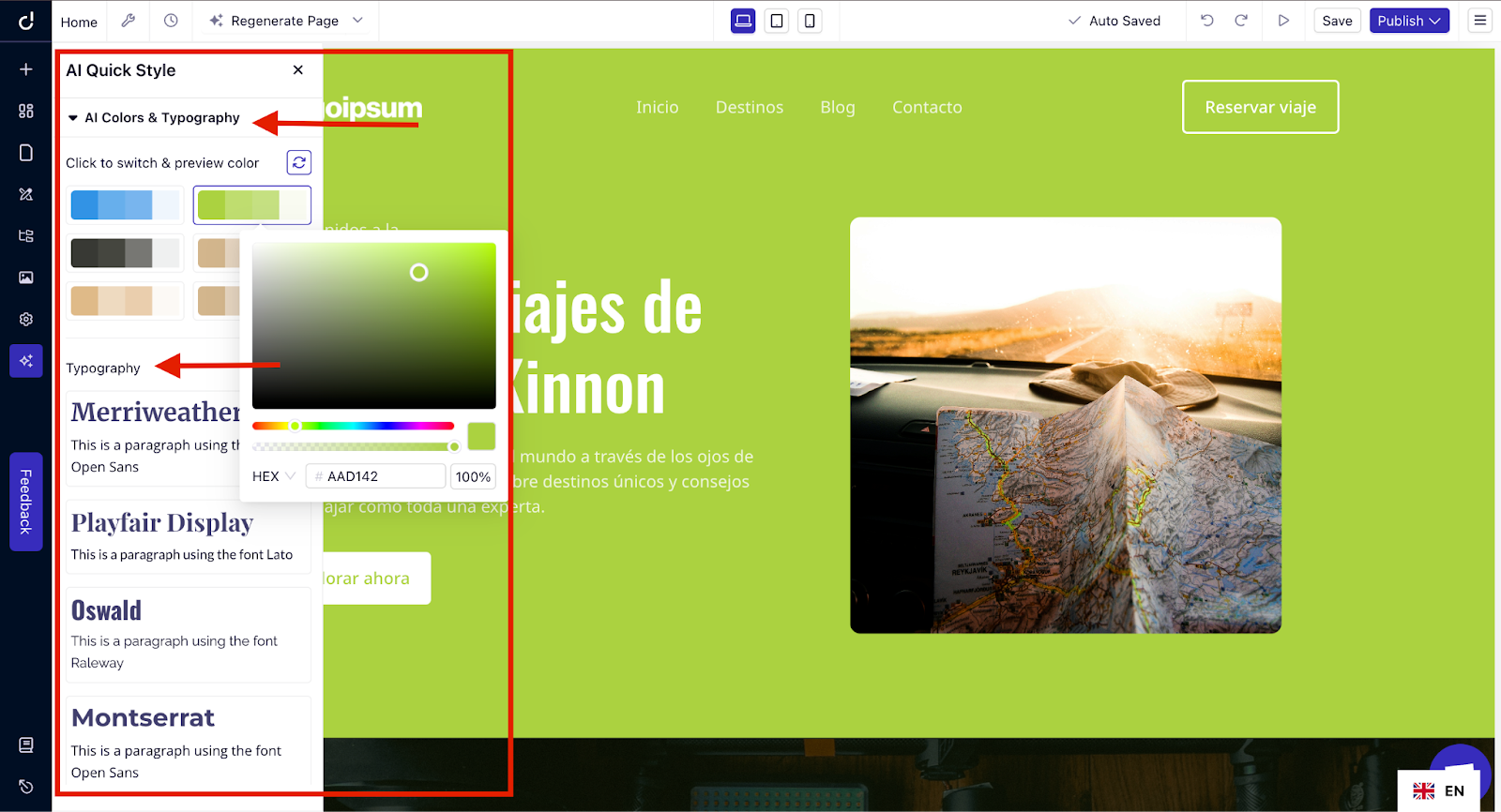1501x812 pixels.
Task: Select the green color palette
Action: click(x=252, y=204)
